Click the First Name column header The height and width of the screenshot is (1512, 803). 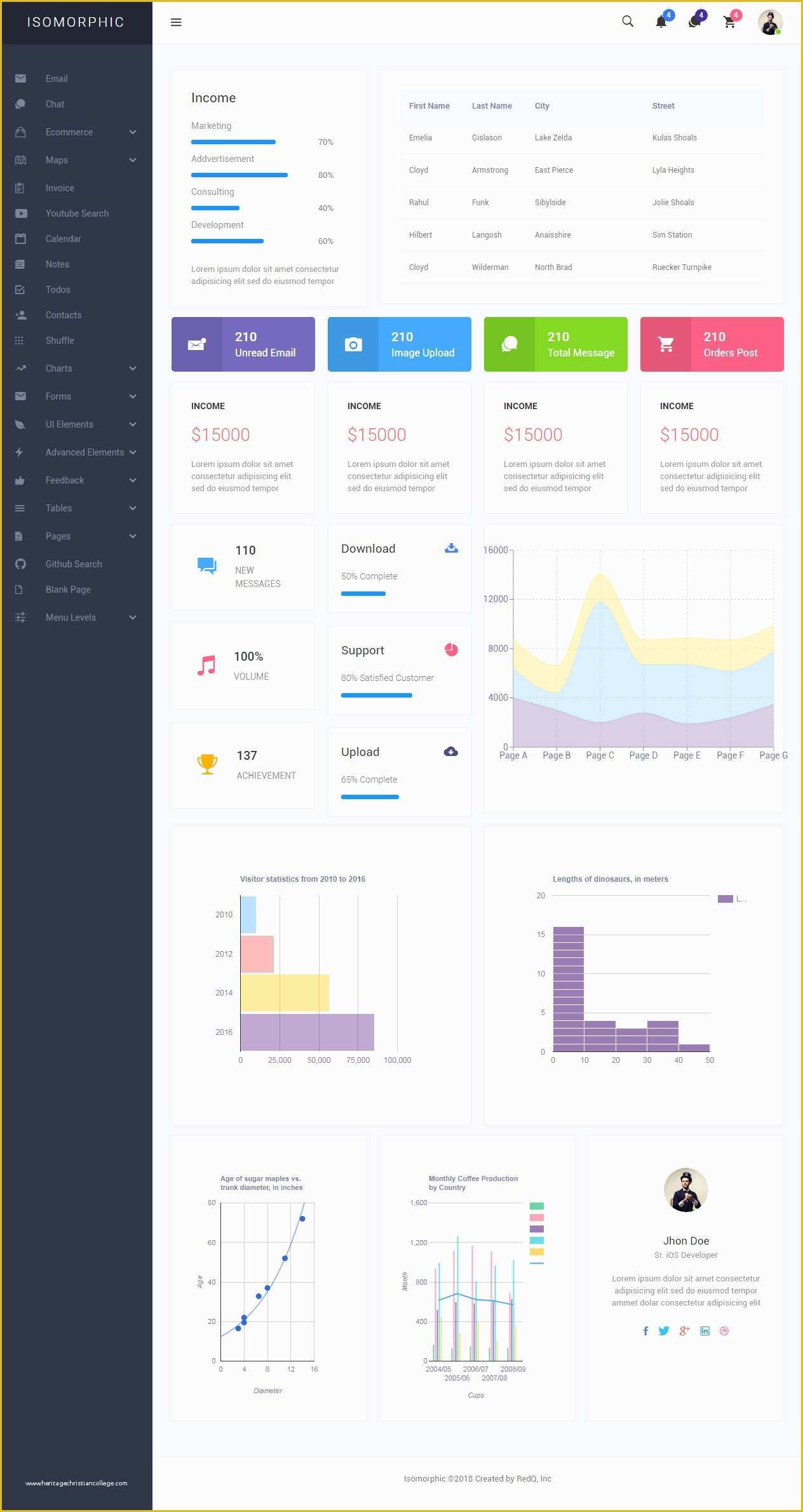(429, 106)
